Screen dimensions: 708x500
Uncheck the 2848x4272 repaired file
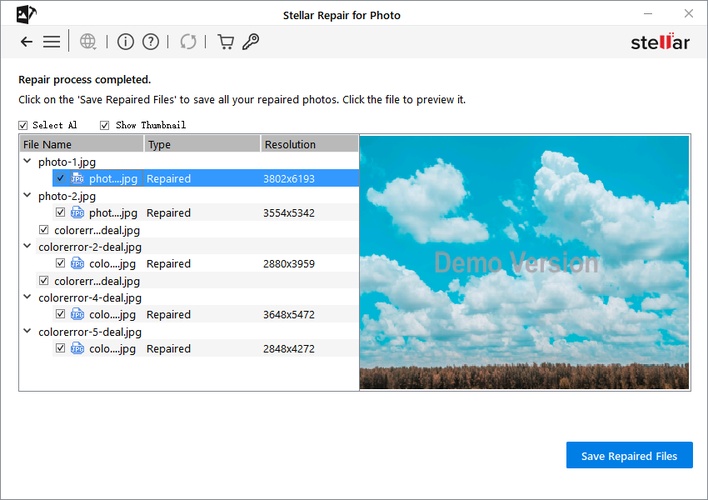(60, 348)
